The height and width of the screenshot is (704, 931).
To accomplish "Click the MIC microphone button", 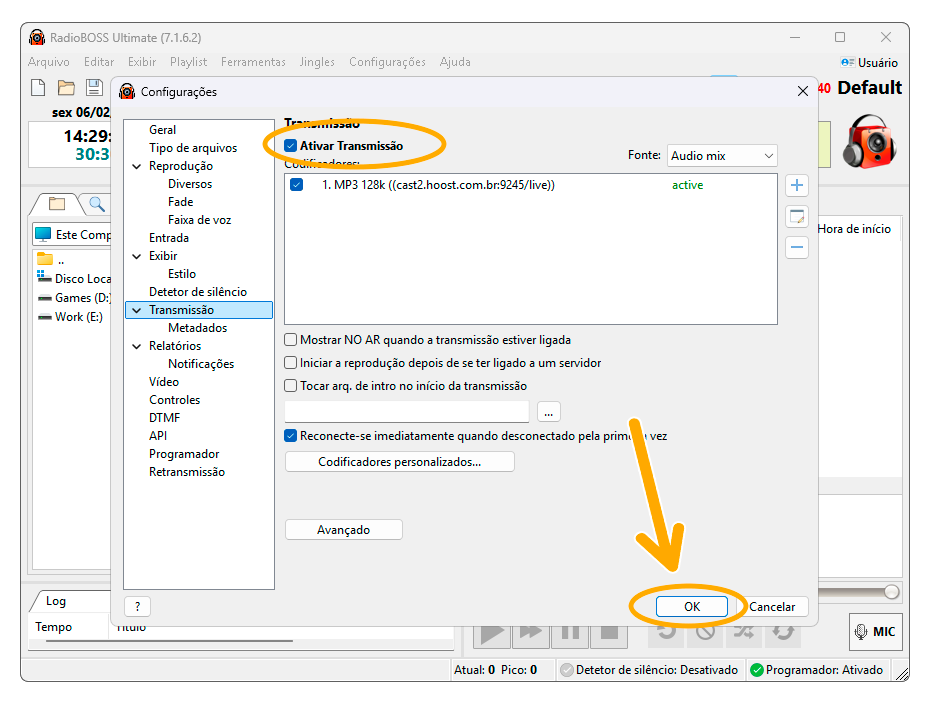I will pos(874,631).
